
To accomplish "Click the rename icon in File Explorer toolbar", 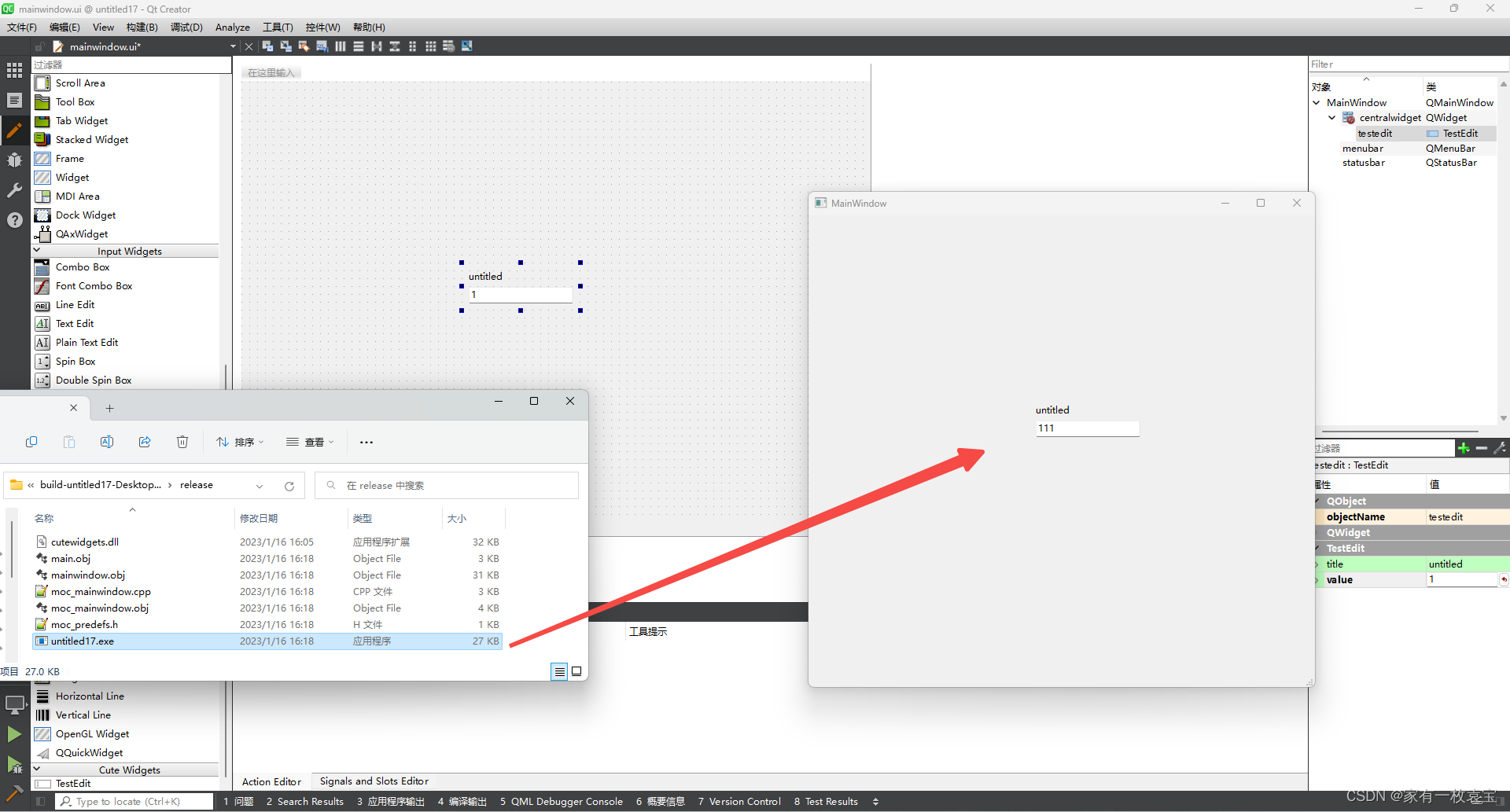I will click(107, 442).
